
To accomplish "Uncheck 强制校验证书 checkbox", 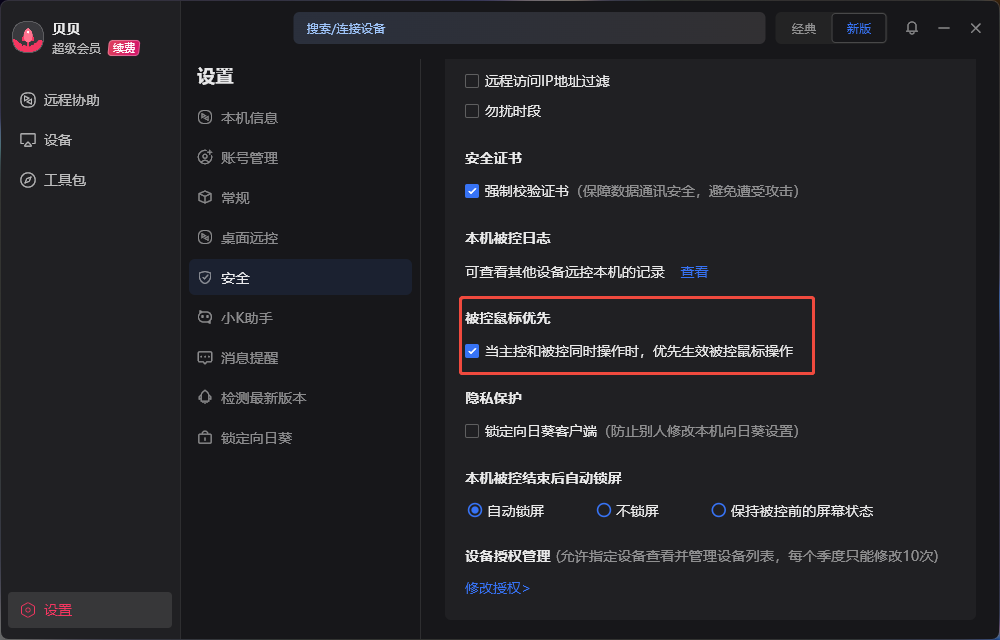I will 472,191.
